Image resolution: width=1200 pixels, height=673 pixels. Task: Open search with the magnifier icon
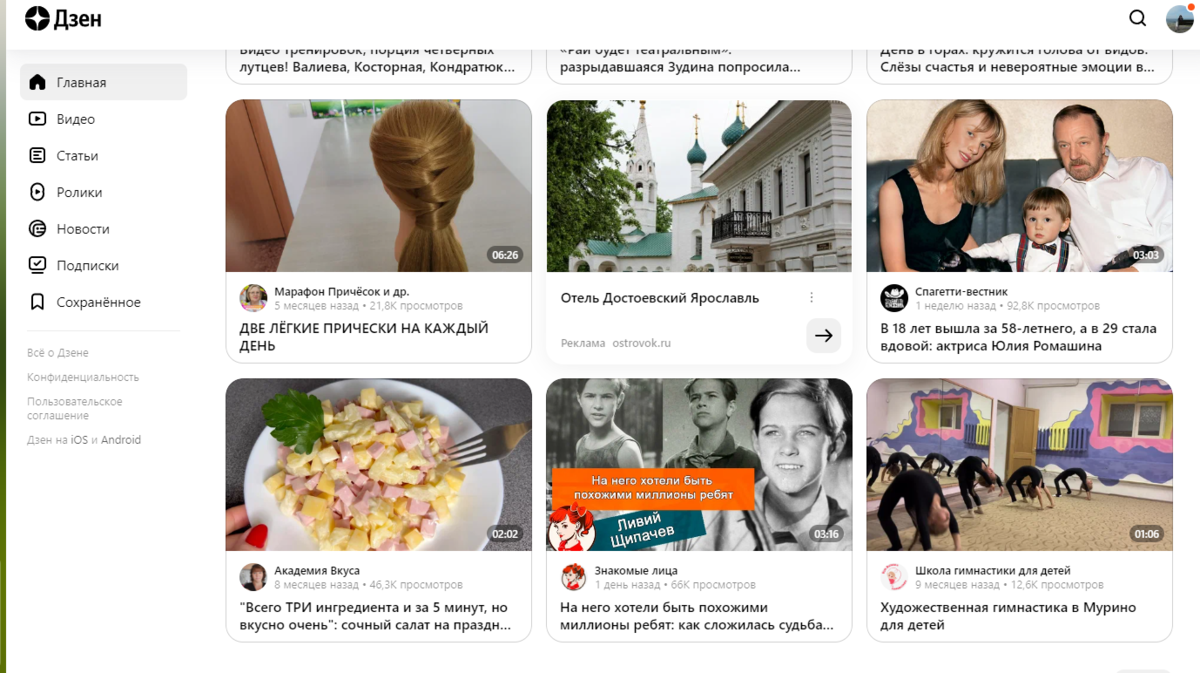click(1138, 18)
